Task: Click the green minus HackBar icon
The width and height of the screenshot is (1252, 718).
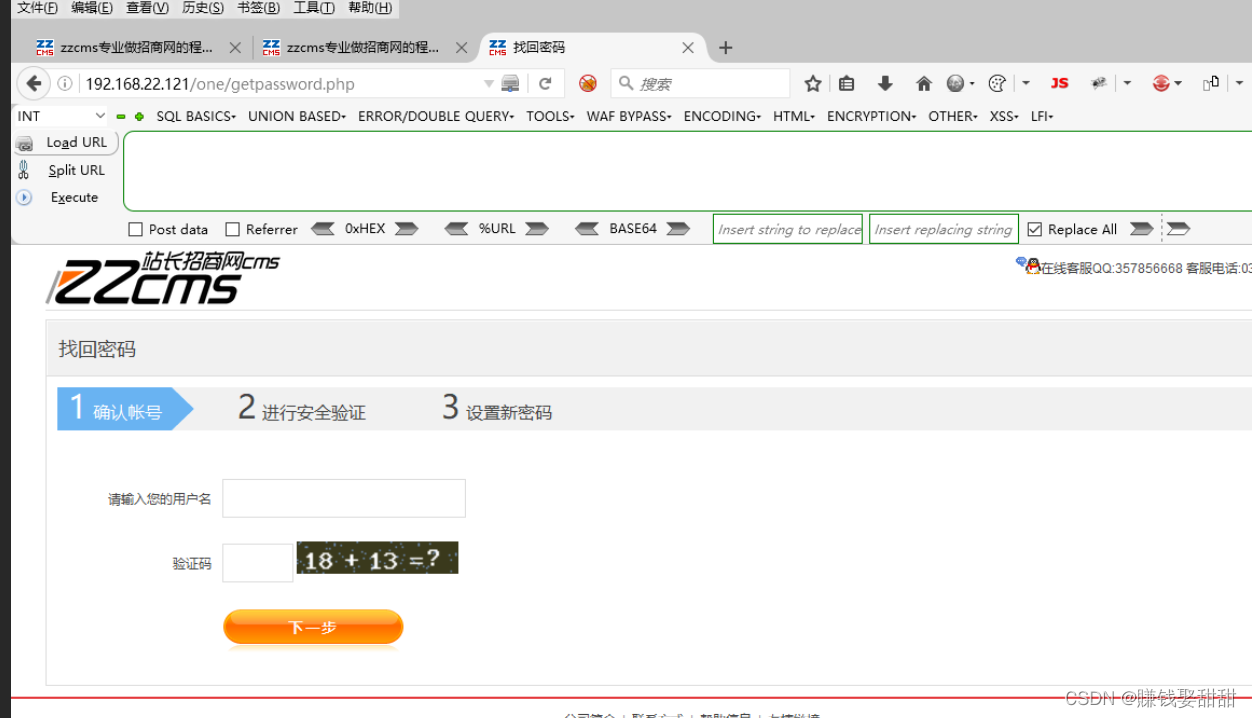Action: [121, 117]
